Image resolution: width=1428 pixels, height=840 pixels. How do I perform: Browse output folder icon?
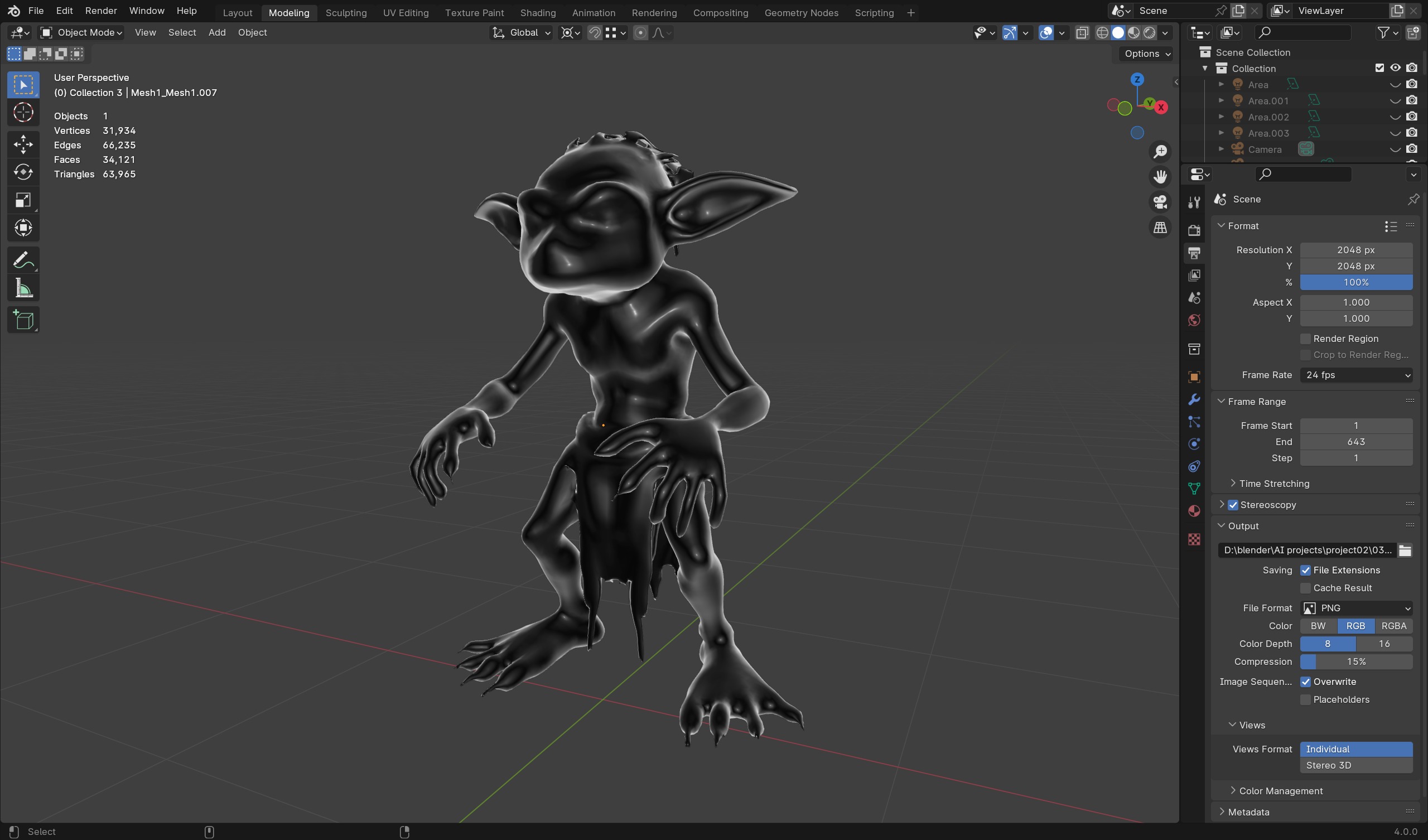[x=1405, y=550]
